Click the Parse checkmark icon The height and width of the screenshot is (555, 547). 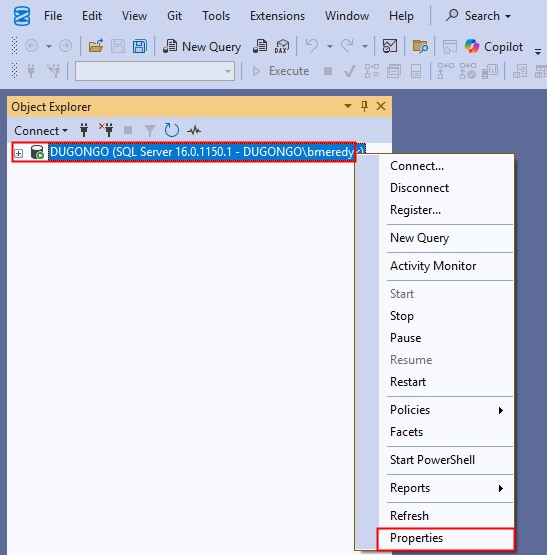350,71
